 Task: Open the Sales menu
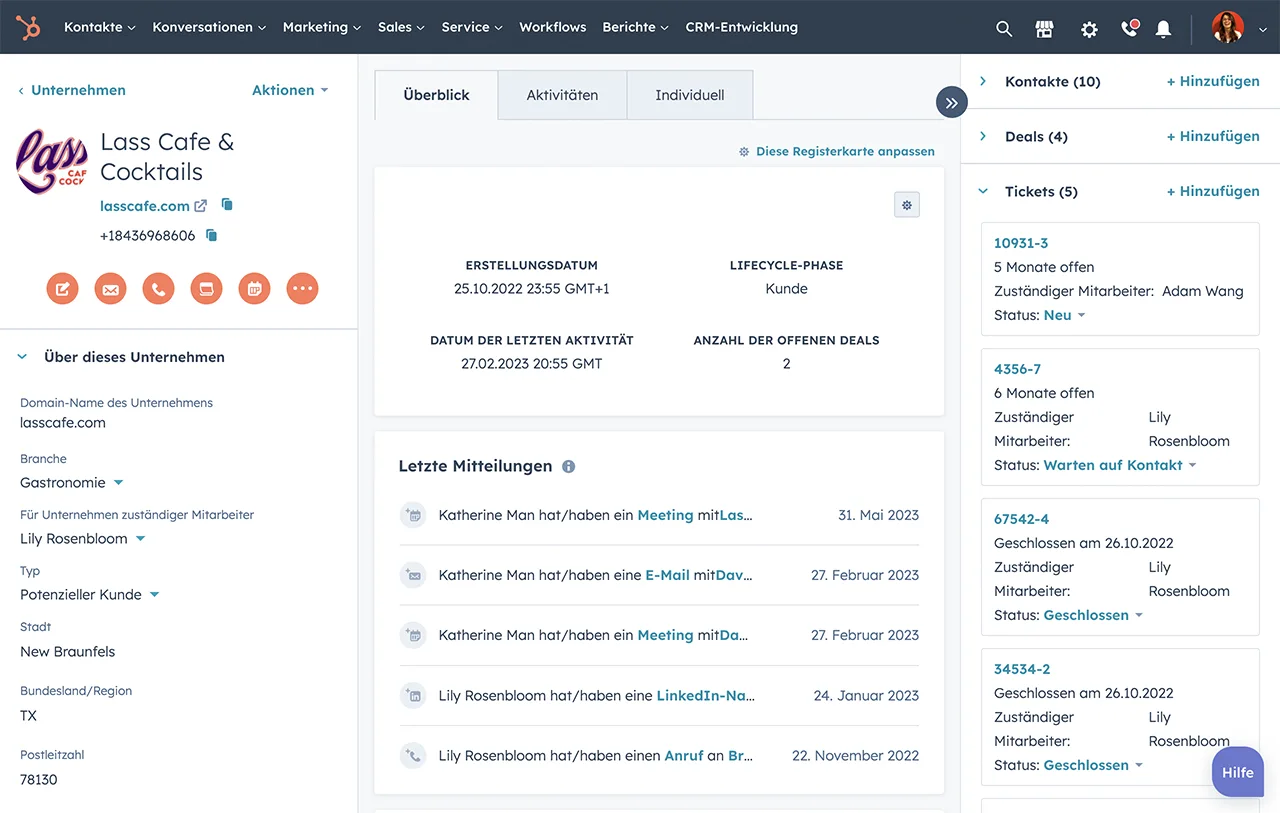point(401,27)
